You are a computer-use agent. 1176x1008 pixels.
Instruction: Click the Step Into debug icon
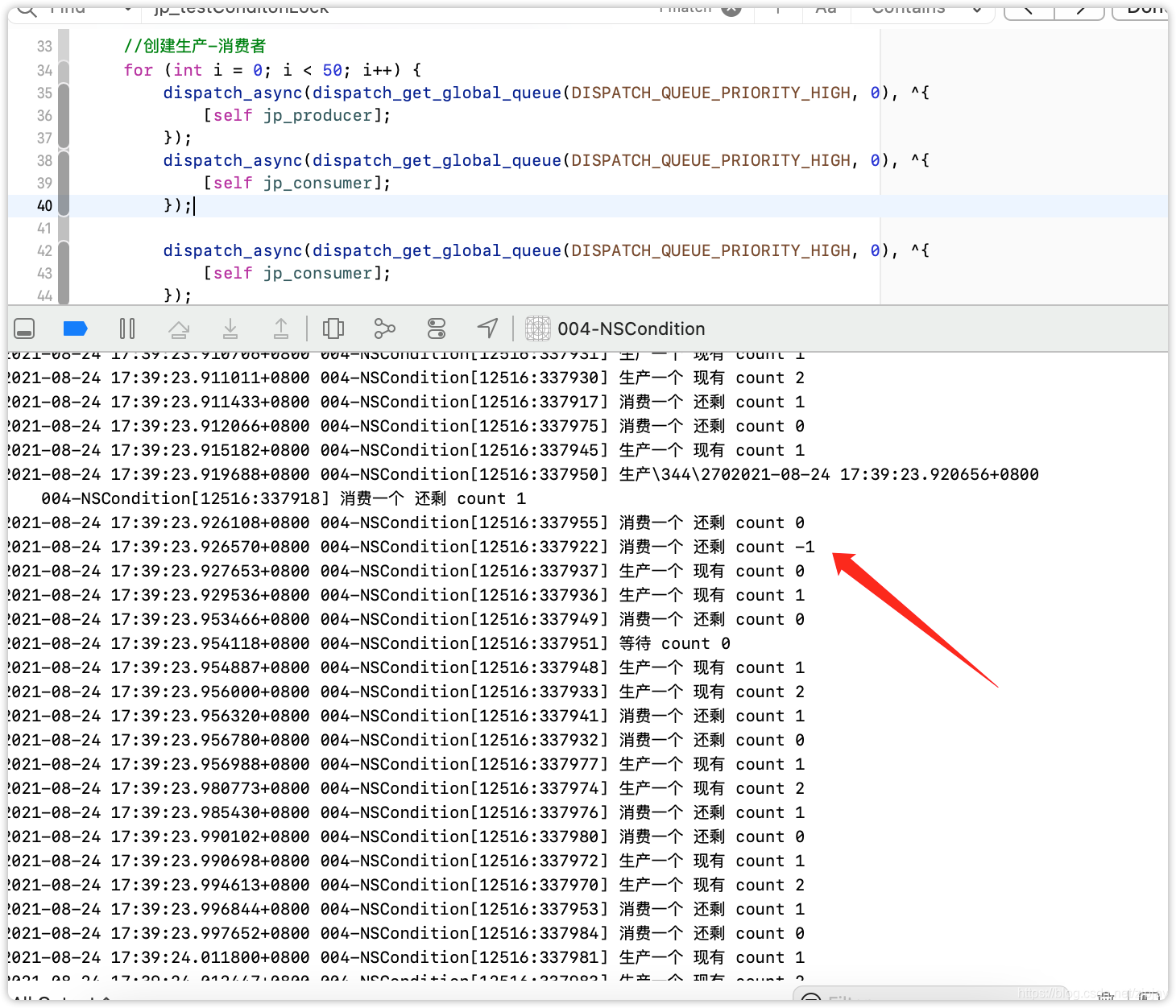tap(230, 328)
